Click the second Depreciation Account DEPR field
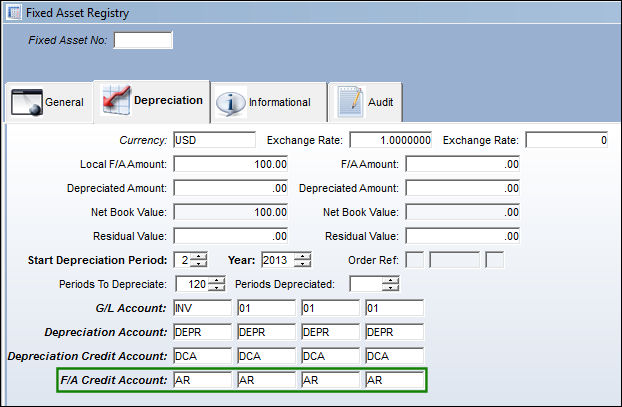This screenshot has height=407, width=622. pyautogui.click(x=267, y=332)
